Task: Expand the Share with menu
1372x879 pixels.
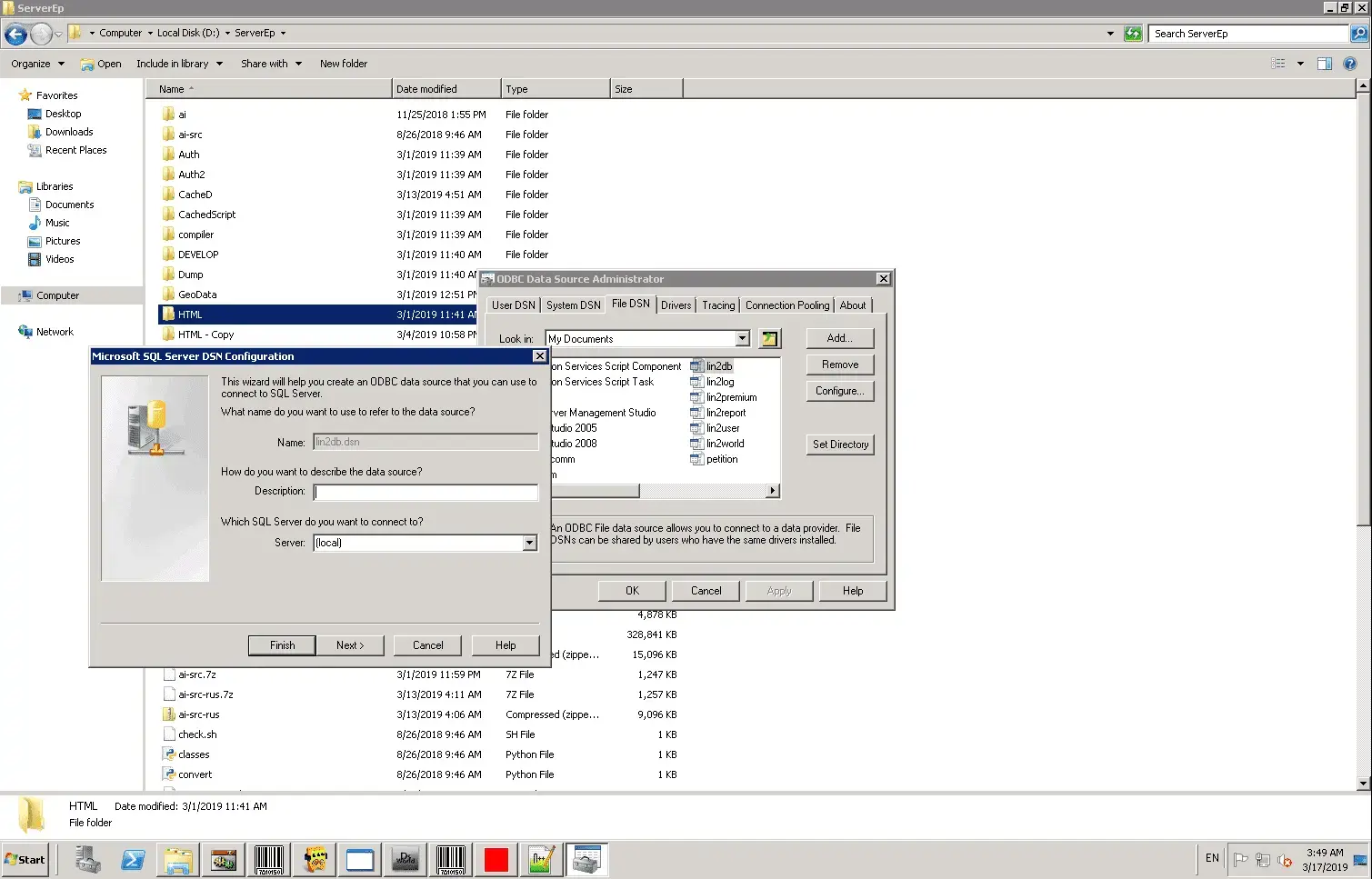Action: coord(271,64)
